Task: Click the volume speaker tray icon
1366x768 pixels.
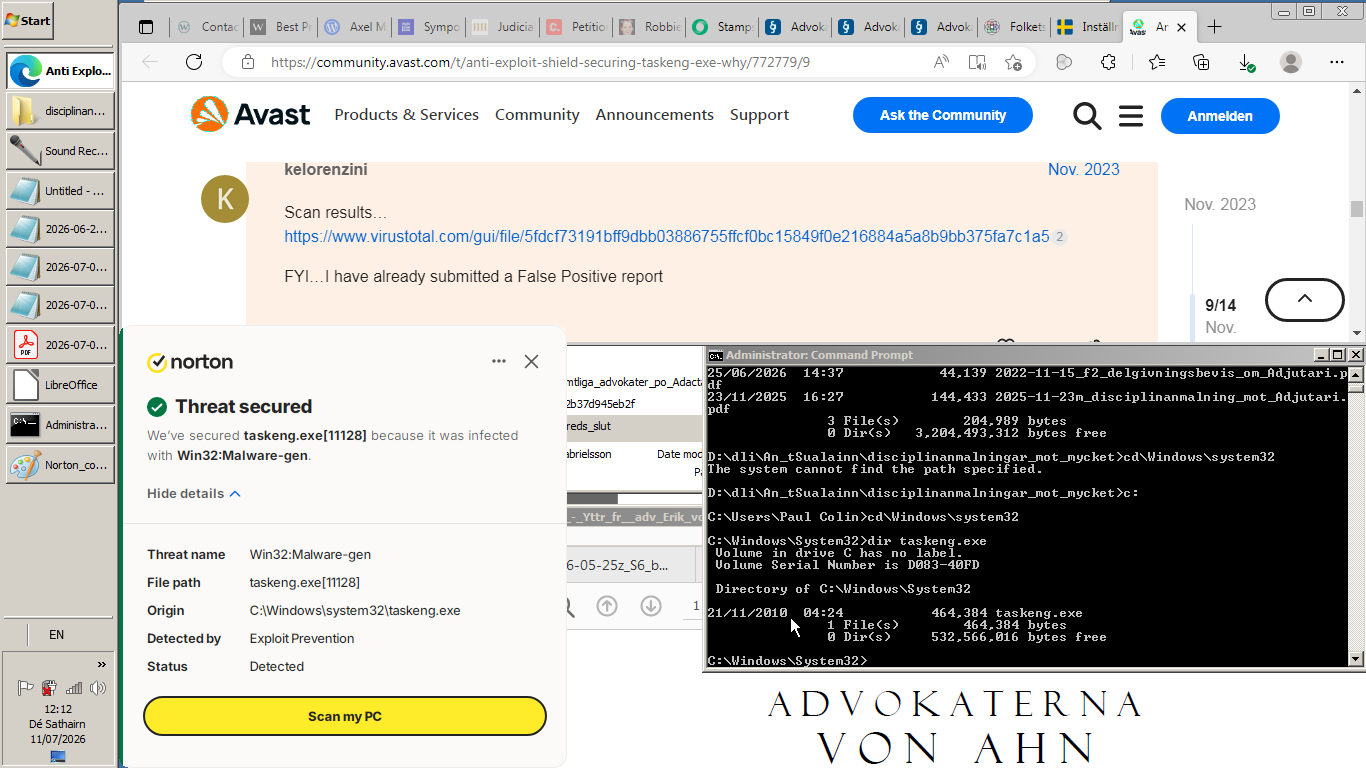Action: [x=97, y=688]
